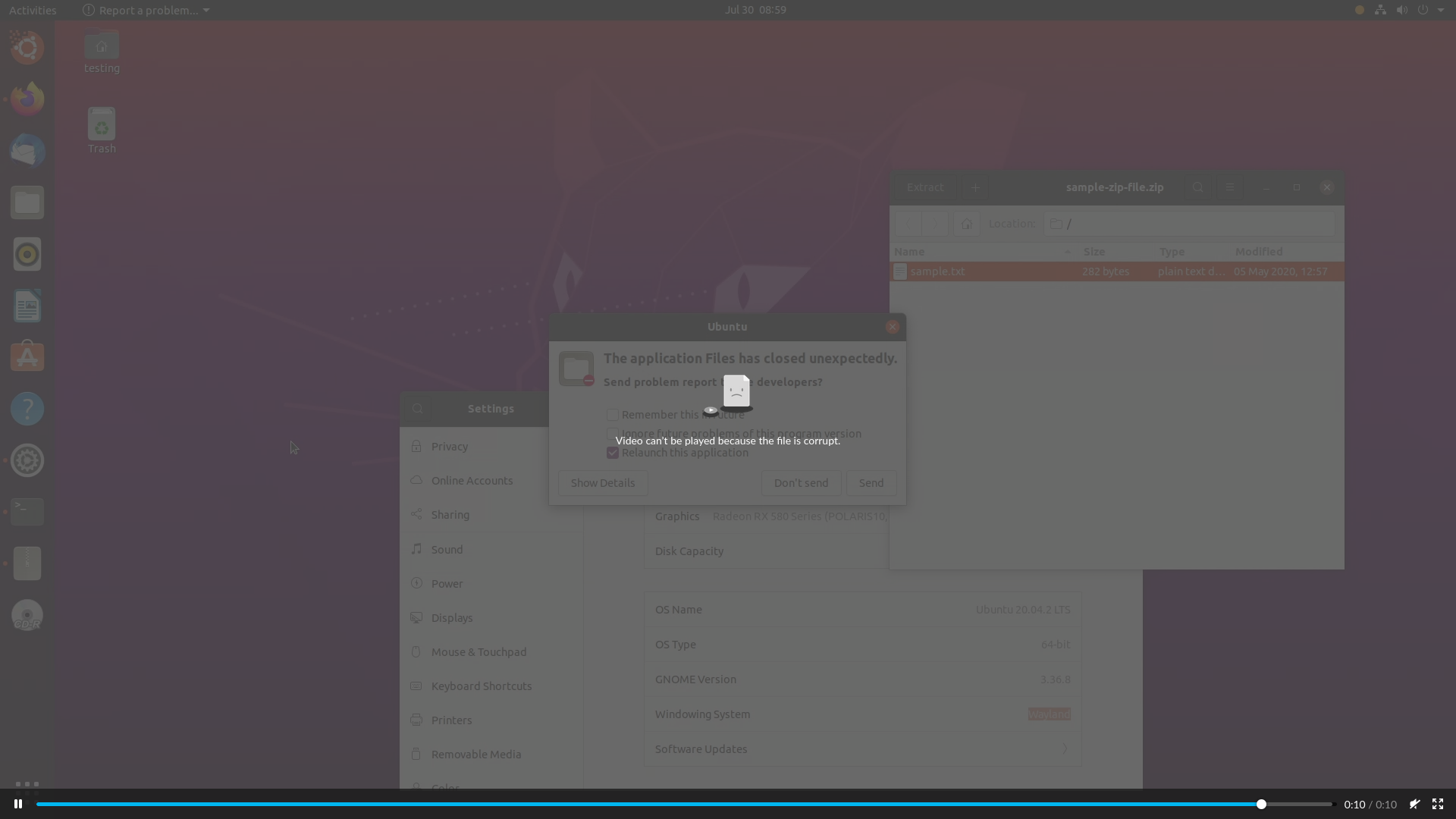1456x819 pixels.
Task: Show applications grid in the dock
Action: (27, 784)
